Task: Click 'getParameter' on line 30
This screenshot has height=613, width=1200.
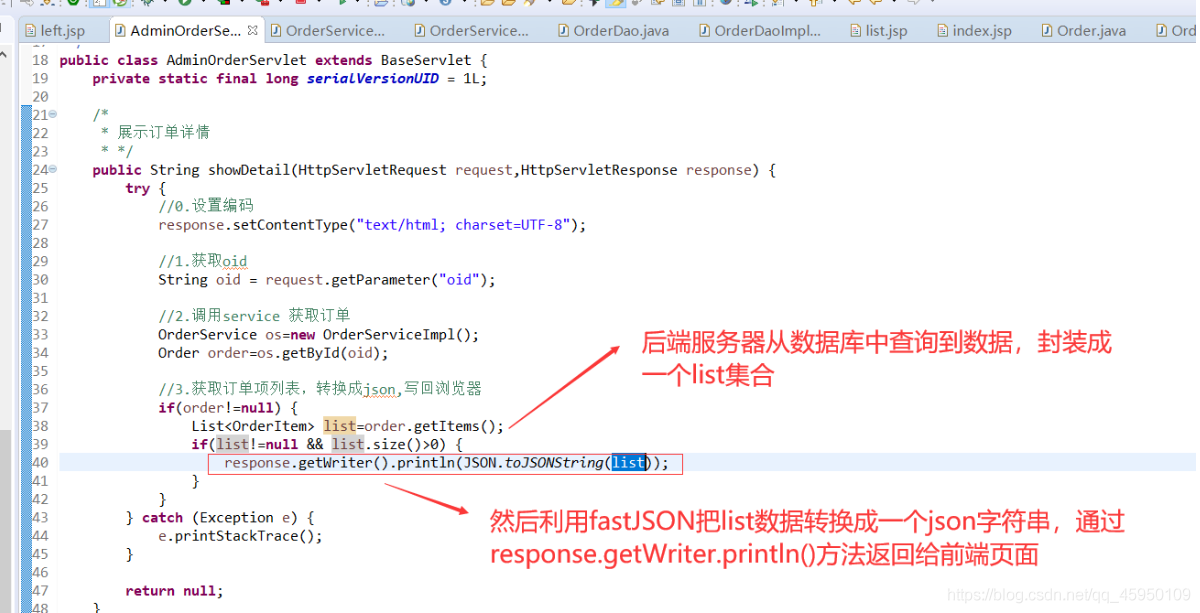Action: pos(381,280)
